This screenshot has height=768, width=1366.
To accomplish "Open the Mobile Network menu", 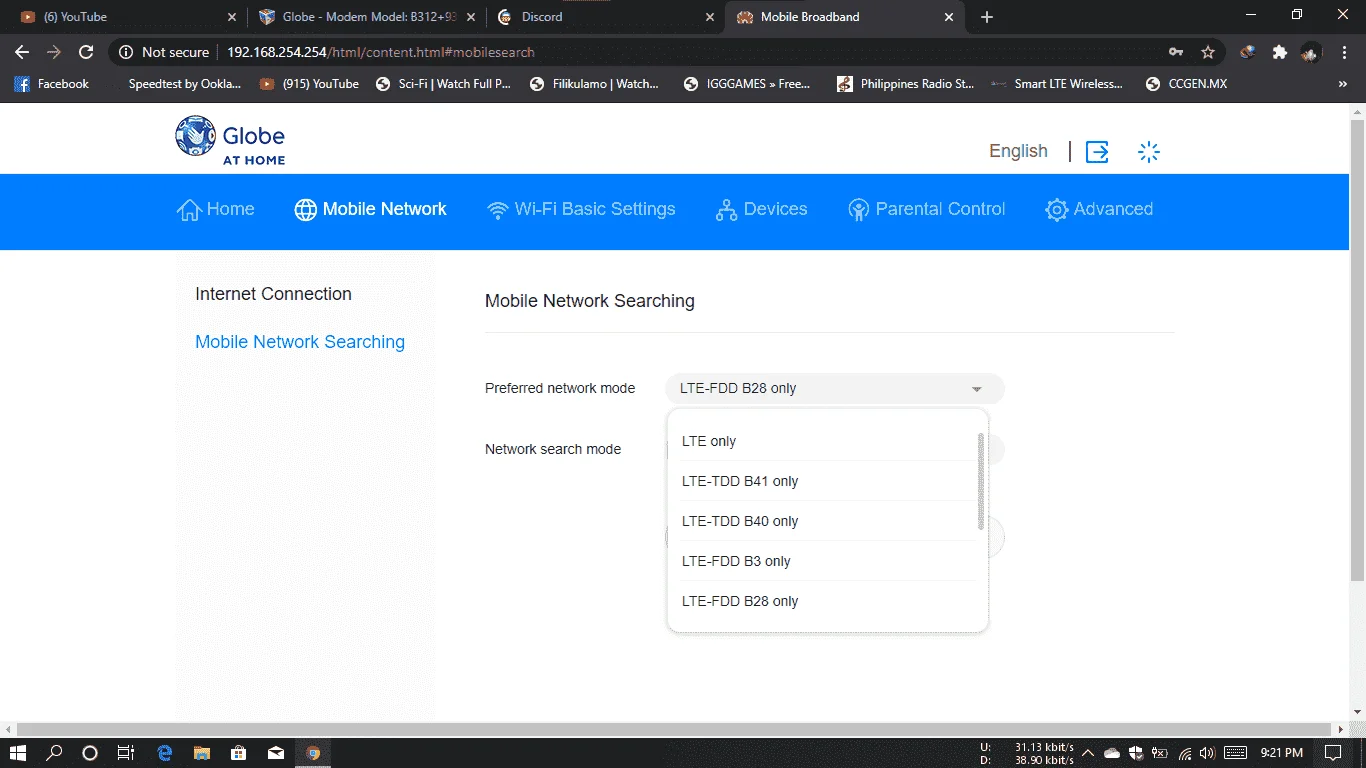I will tap(371, 209).
